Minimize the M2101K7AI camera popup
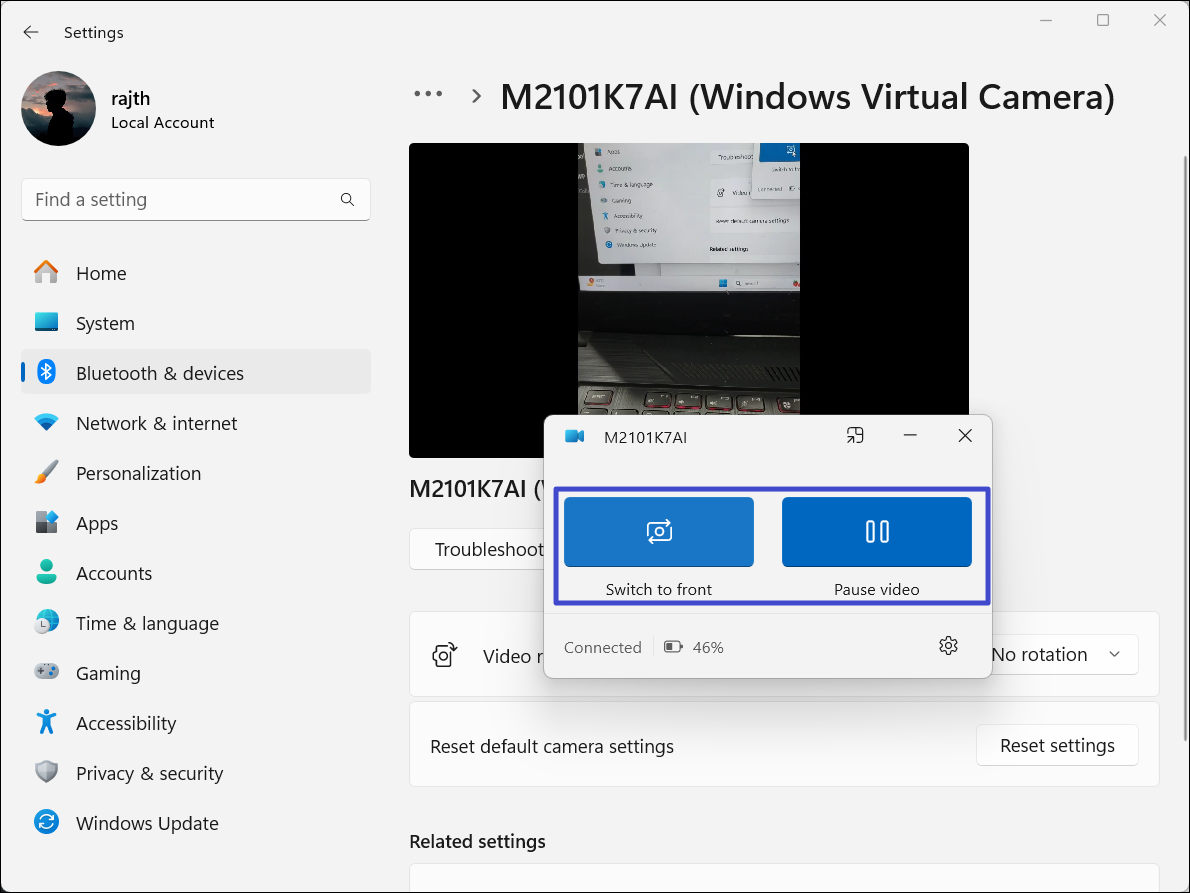Viewport: 1190px width, 893px height. click(x=910, y=436)
